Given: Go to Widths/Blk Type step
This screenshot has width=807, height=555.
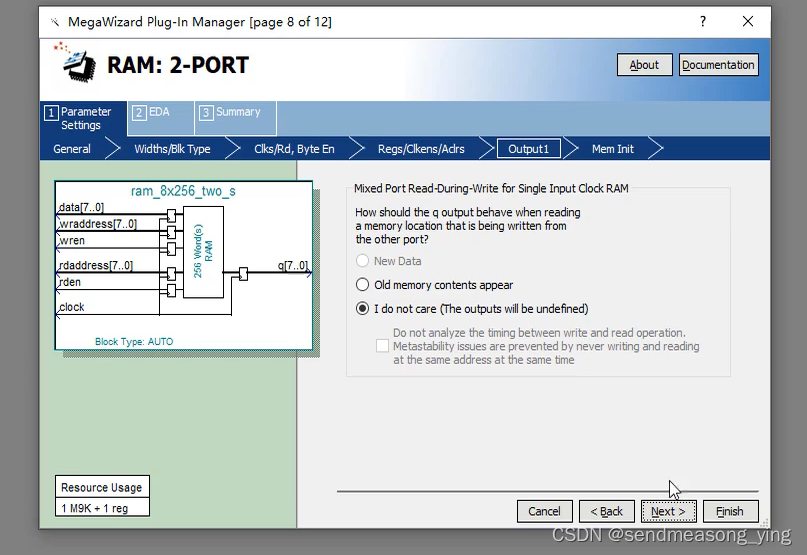Looking at the screenshot, I should (172, 149).
